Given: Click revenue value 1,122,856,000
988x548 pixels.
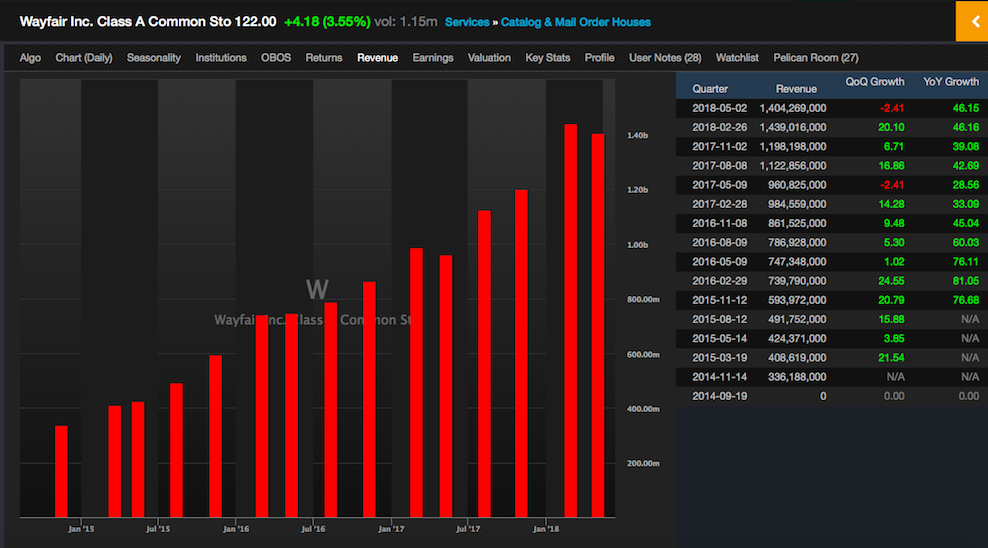Looking at the screenshot, I should (793, 166).
